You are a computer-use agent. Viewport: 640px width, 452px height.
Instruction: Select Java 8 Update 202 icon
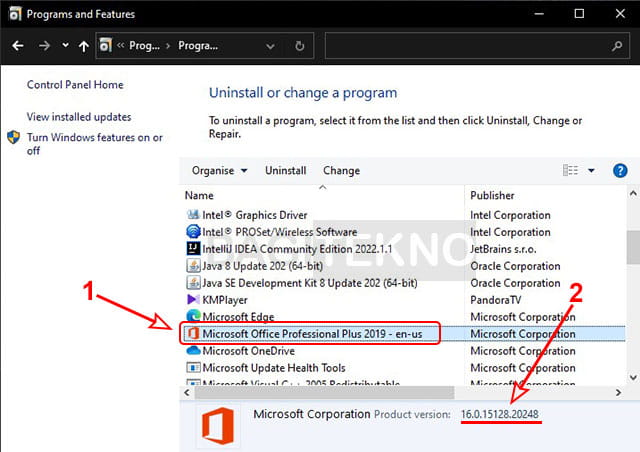pos(193,265)
